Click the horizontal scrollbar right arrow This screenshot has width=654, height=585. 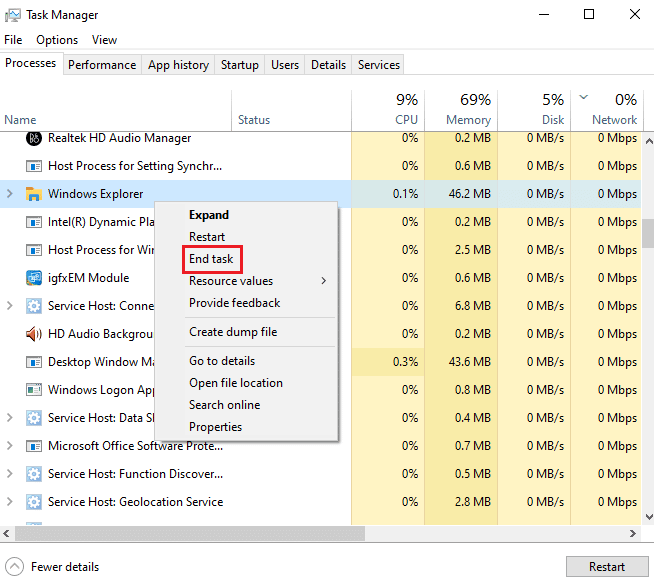[633, 533]
